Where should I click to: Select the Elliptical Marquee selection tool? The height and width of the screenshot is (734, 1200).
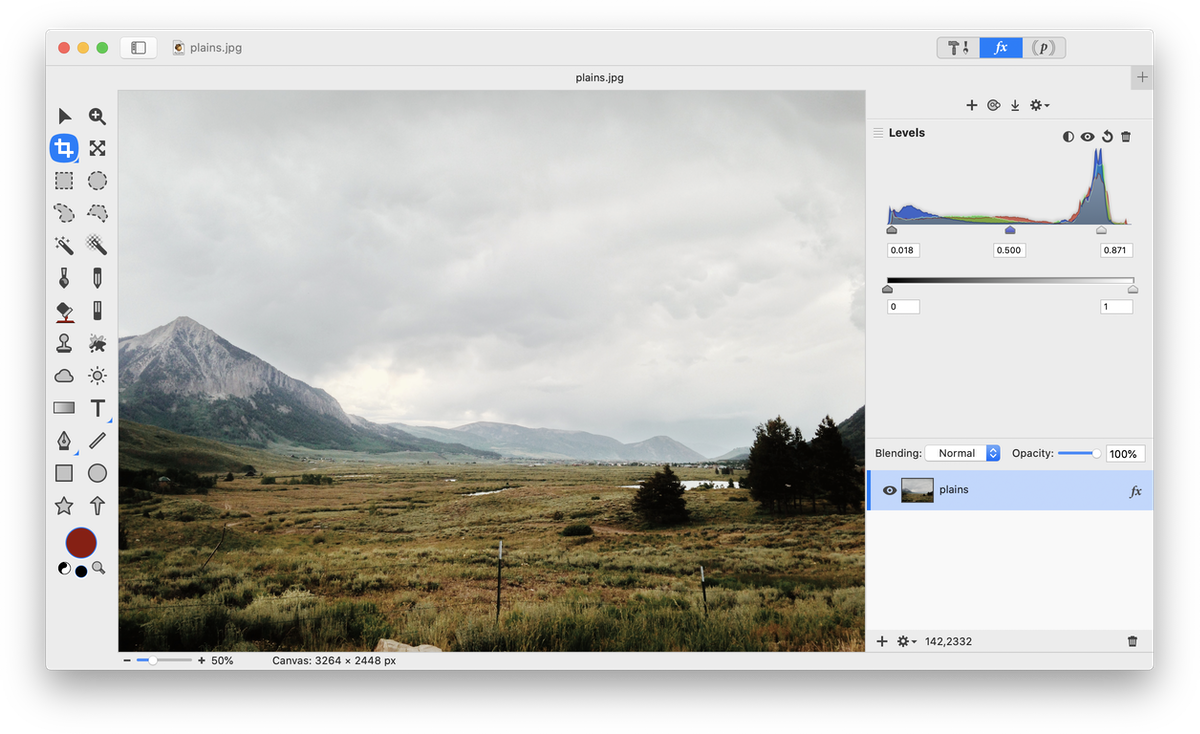point(97,181)
